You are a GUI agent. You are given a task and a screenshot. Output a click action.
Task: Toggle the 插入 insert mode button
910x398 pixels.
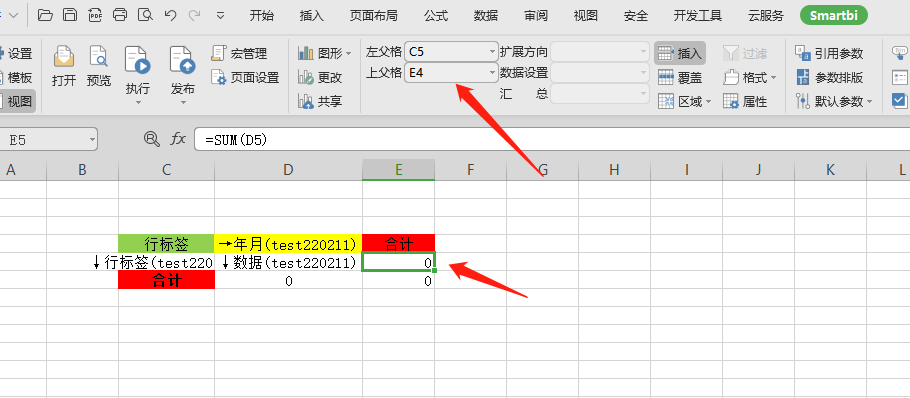coord(680,53)
